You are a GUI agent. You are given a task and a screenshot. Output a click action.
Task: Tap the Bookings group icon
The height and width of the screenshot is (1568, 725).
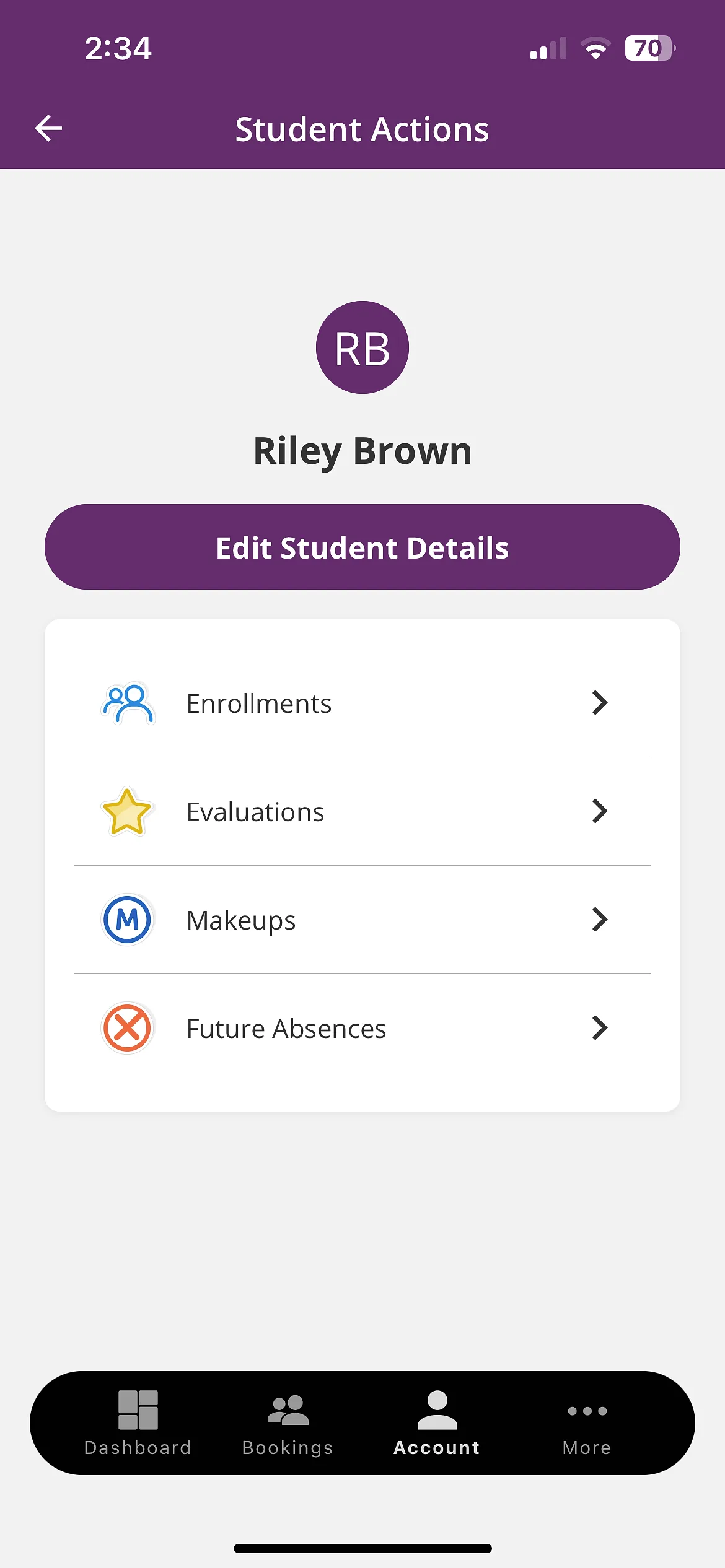[288, 1409]
